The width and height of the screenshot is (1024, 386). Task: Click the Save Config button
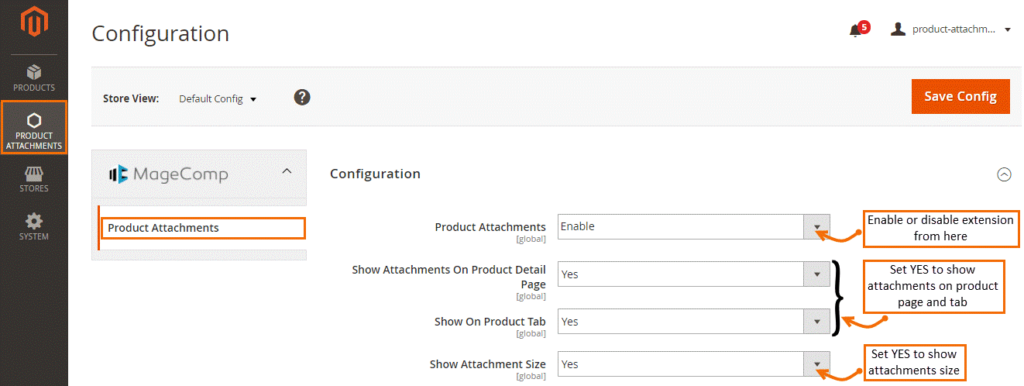click(x=961, y=97)
